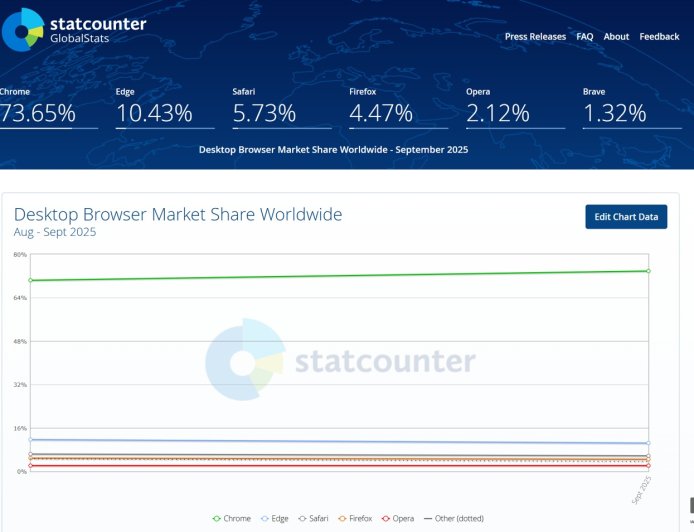Toggle Chrome series in chart legend
This screenshot has width=694, height=532.
click(x=232, y=518)
